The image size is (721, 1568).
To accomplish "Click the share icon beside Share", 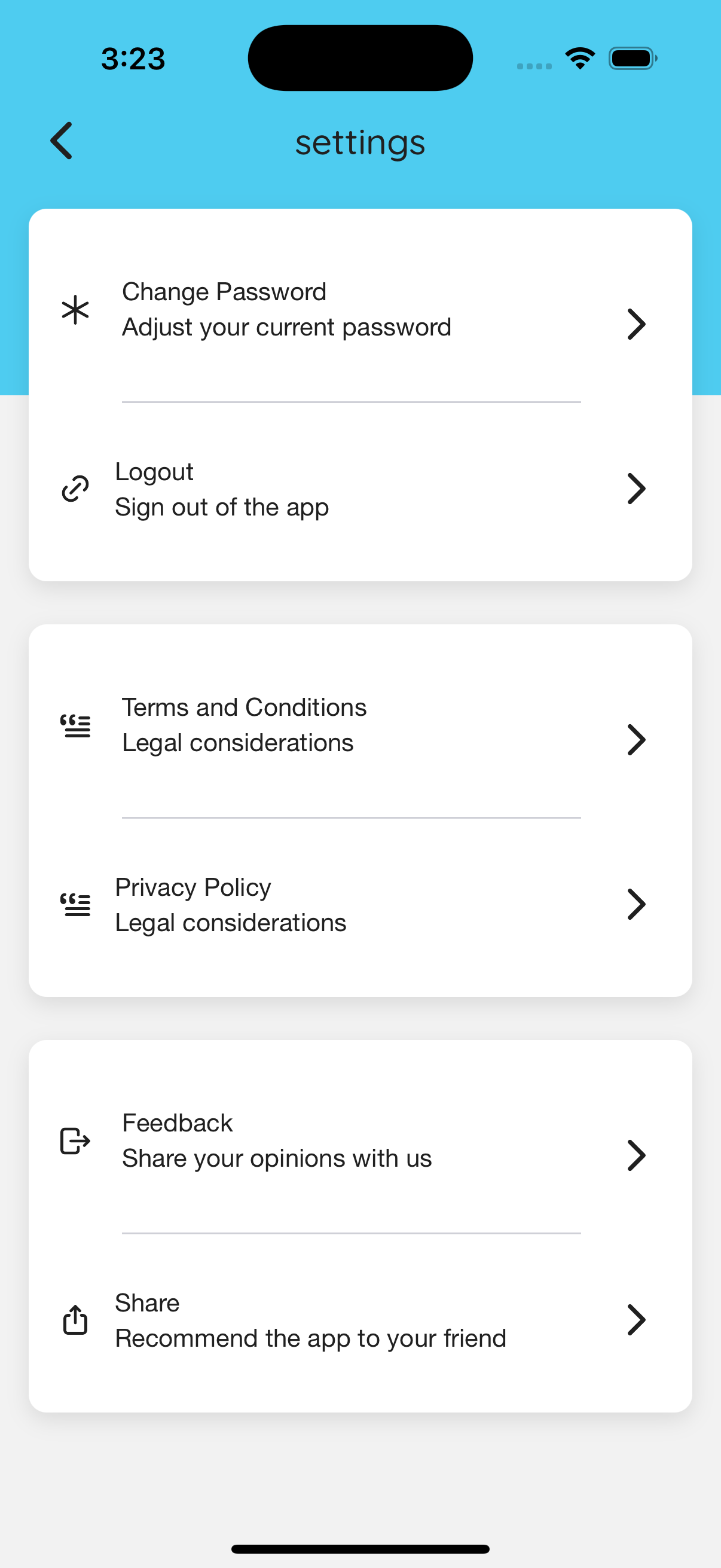I will (75, 1320).
